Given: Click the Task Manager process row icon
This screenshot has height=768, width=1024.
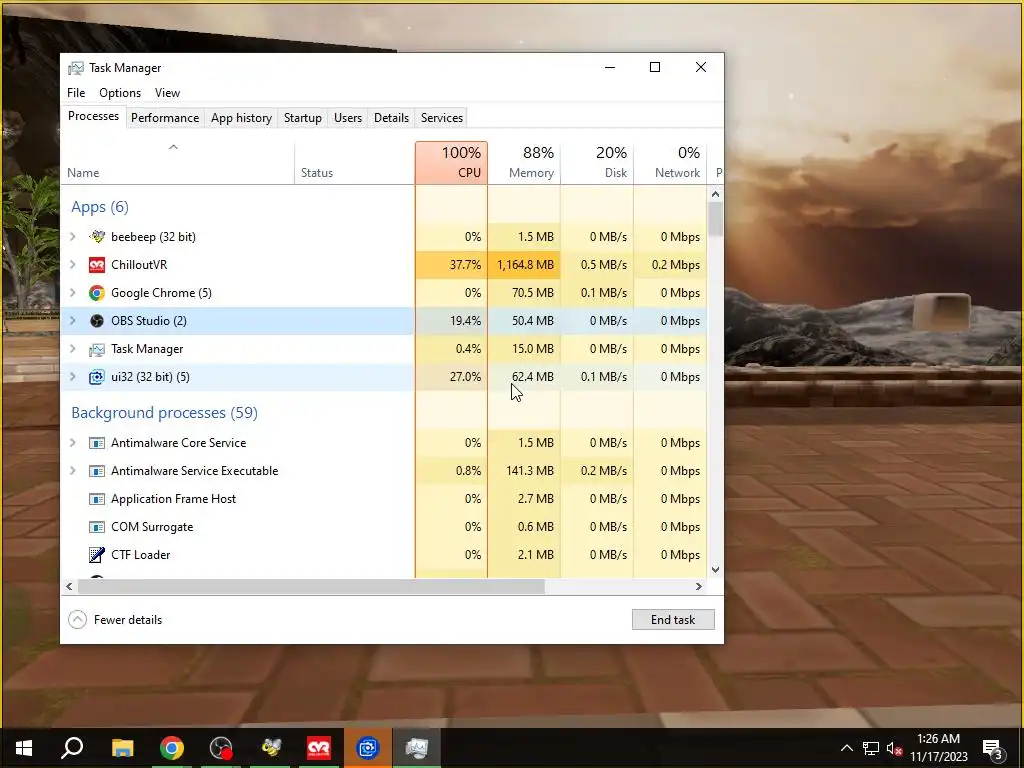Looking at the screenshot, I should tap(97, 349).
